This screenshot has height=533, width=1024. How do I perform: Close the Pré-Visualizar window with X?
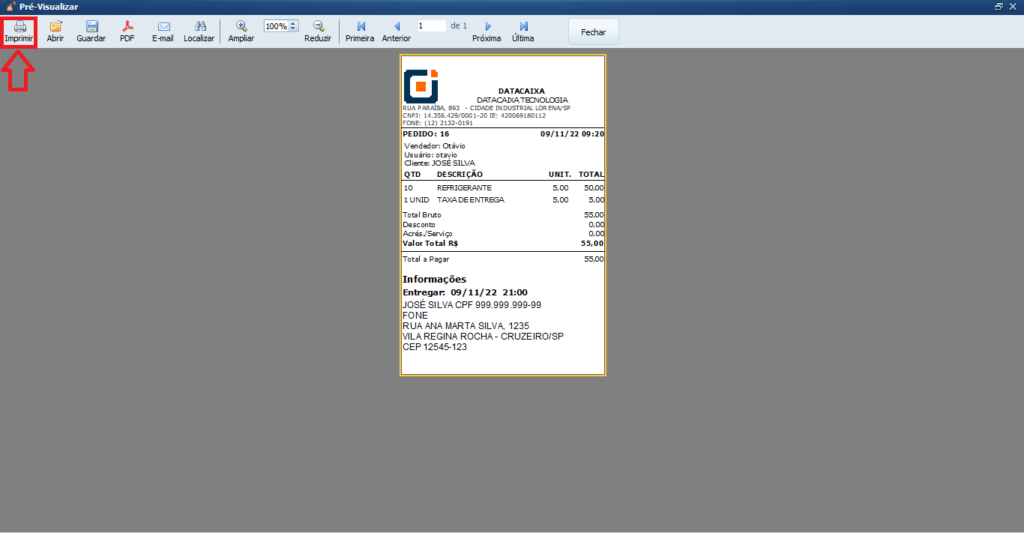pyautogui.click(x=1013, y=6)
